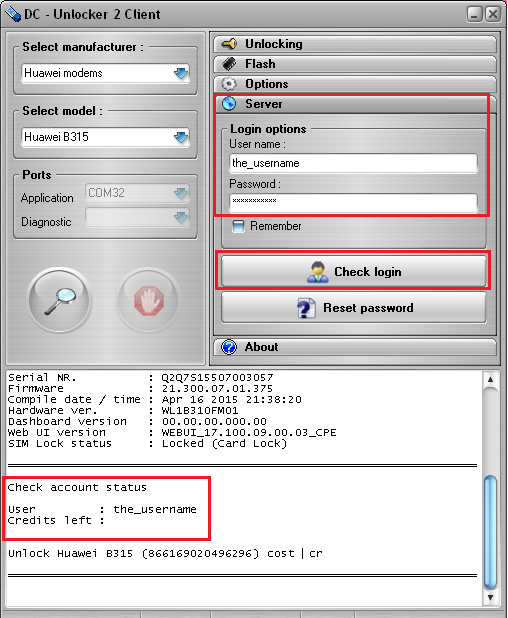Click the user icon on Check login

coord(318,272)
